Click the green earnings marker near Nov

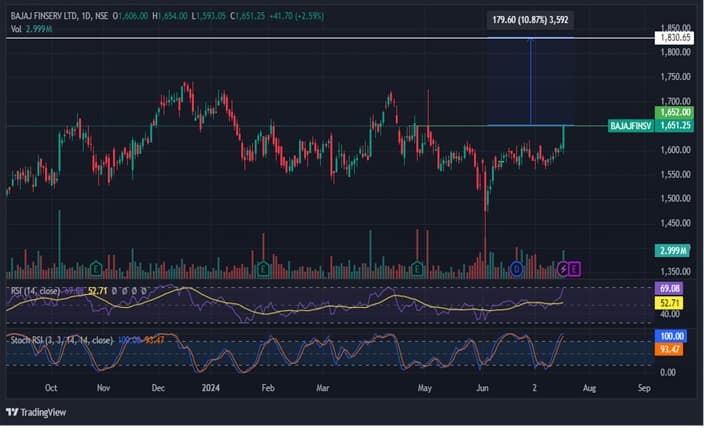click(96, 269)
